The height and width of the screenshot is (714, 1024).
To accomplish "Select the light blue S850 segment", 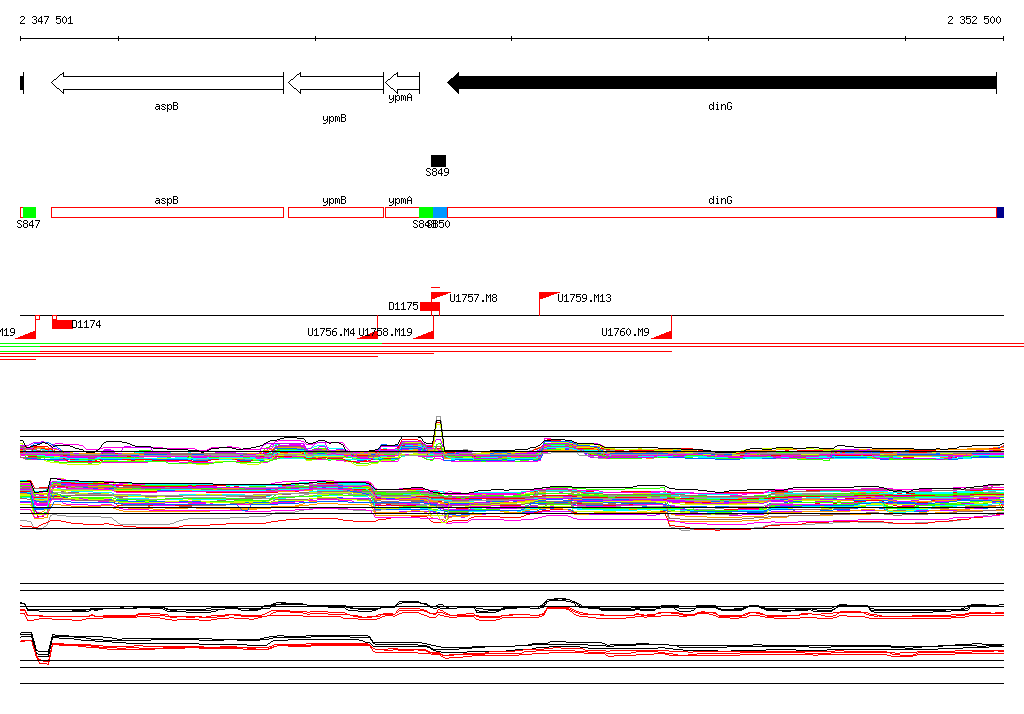I will click(x=440, y=212).
